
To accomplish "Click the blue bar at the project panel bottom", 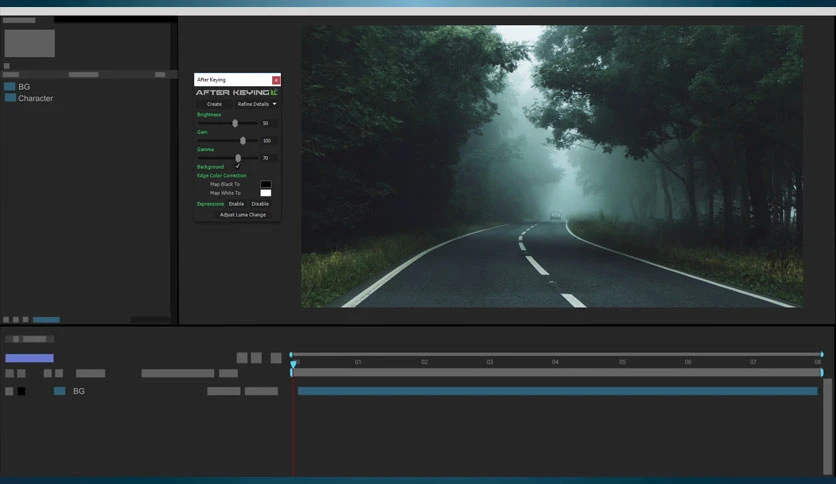I will [x=46, y=320].
